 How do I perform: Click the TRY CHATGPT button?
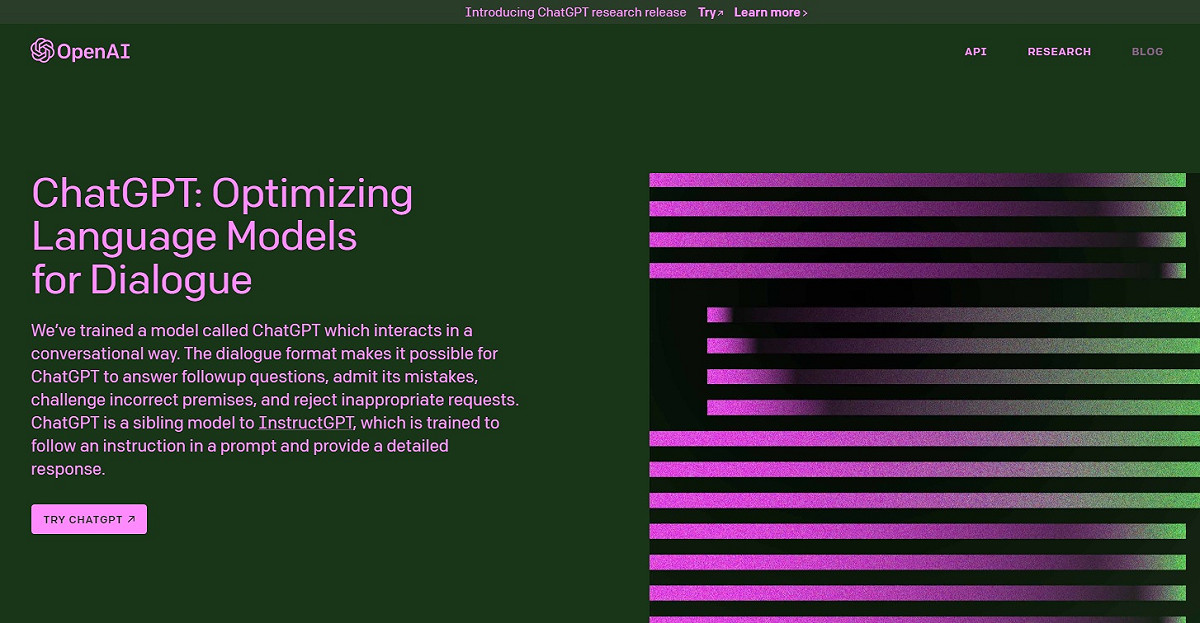(89, 519)
